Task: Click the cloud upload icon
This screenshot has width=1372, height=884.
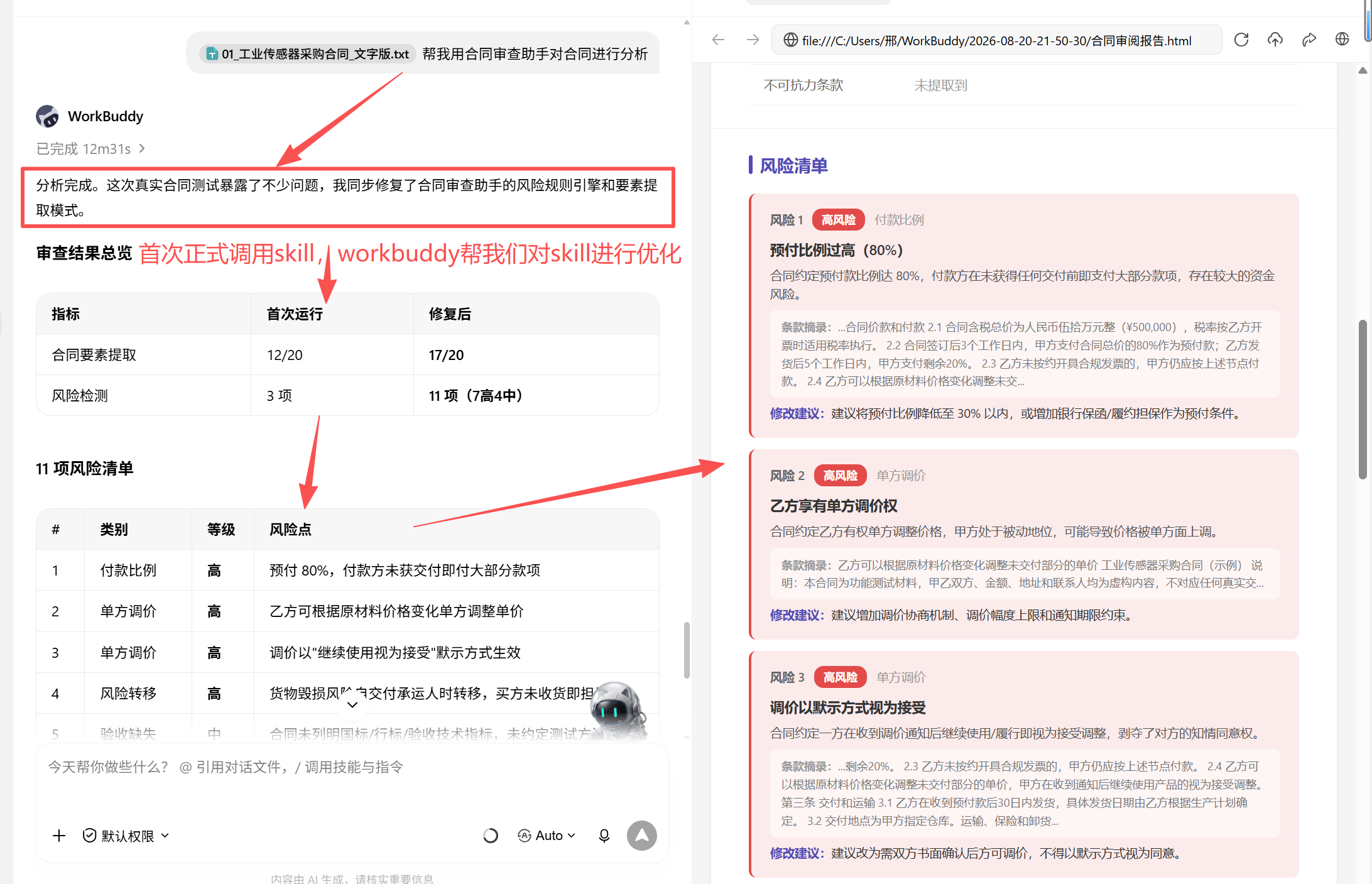Action: click(1275, 40)
